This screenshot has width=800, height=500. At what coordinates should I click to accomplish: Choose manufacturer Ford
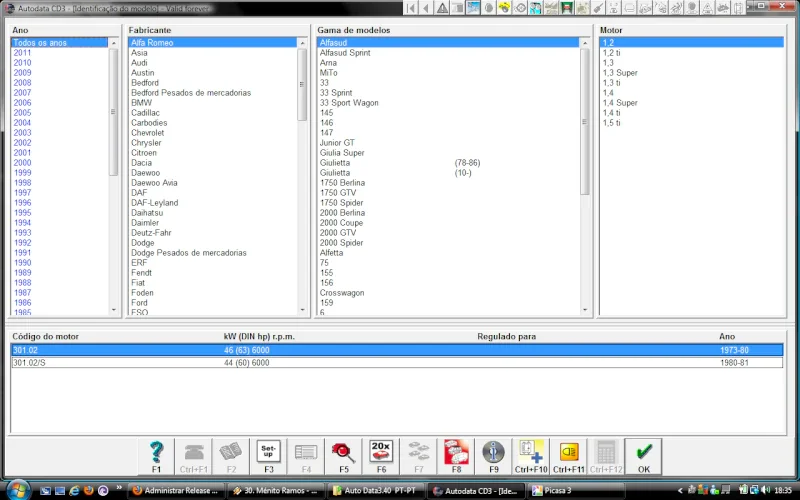[x=139, y=303]
